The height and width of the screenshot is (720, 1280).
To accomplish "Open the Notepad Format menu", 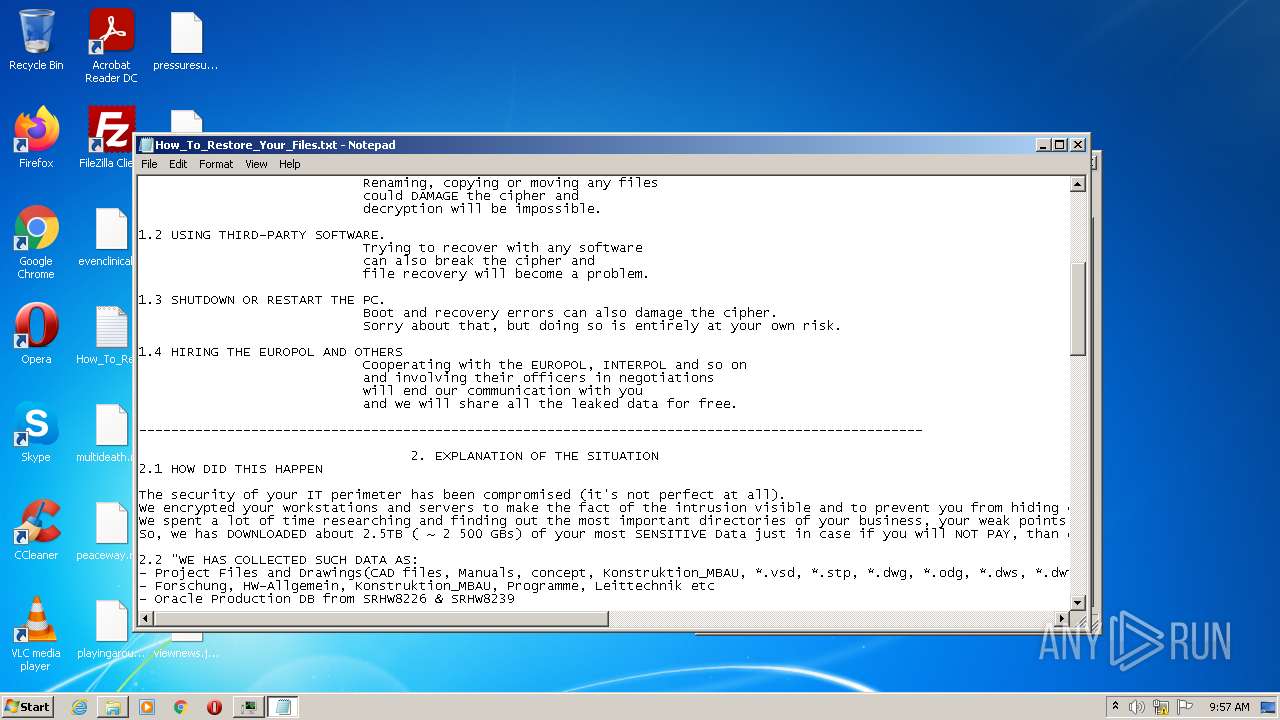I will pos(216,164).
